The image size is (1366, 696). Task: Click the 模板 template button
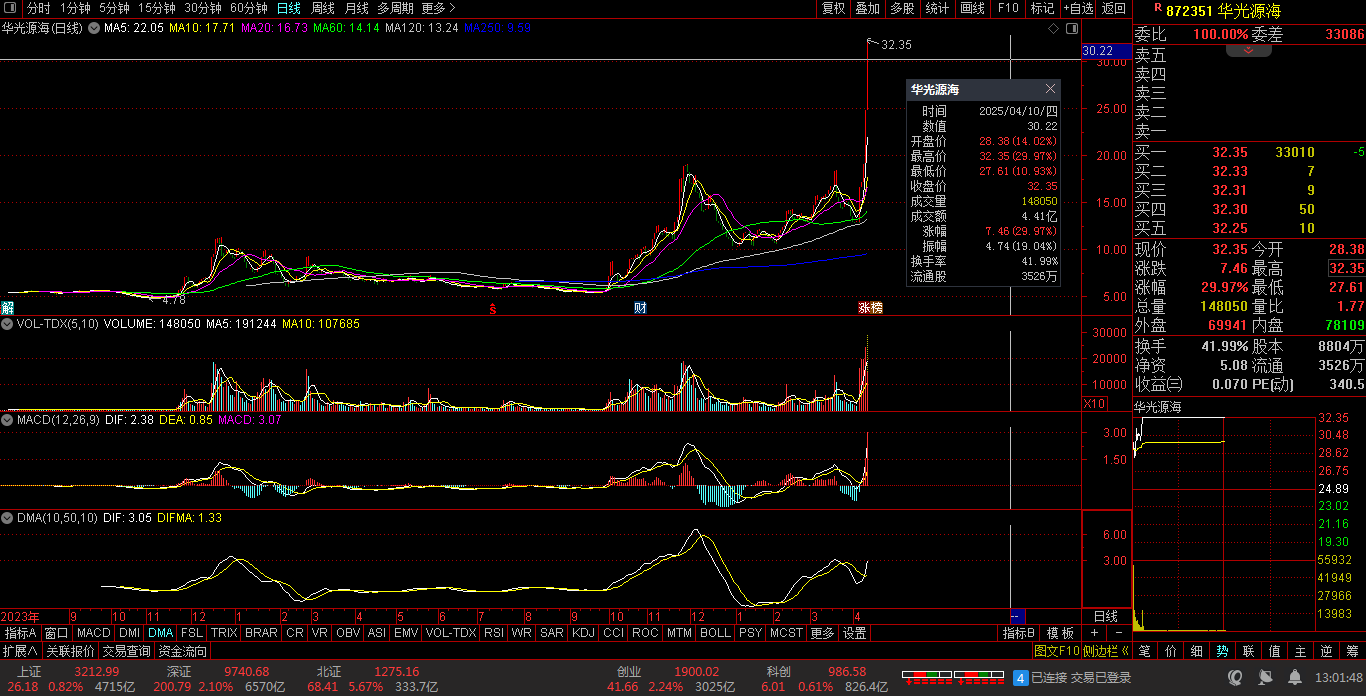tap(1060, 633)
